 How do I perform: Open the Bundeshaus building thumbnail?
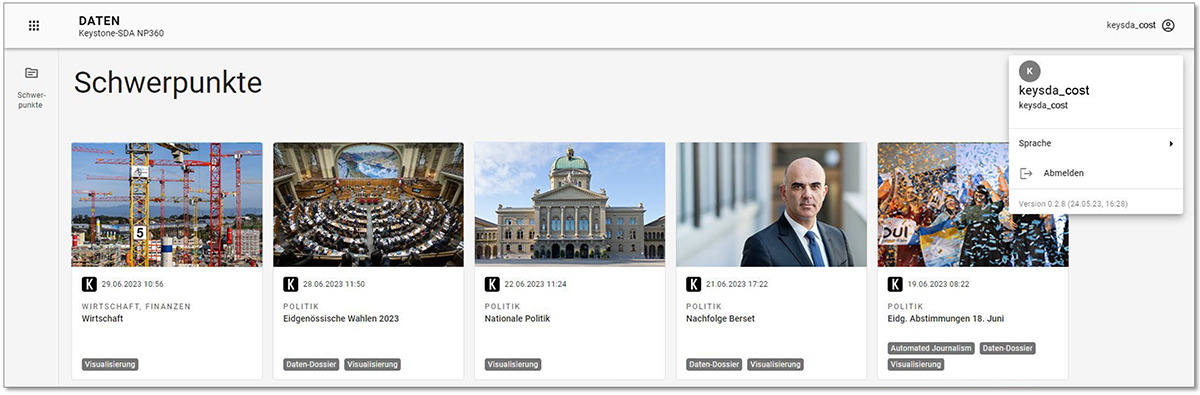(x=570, y=204)
